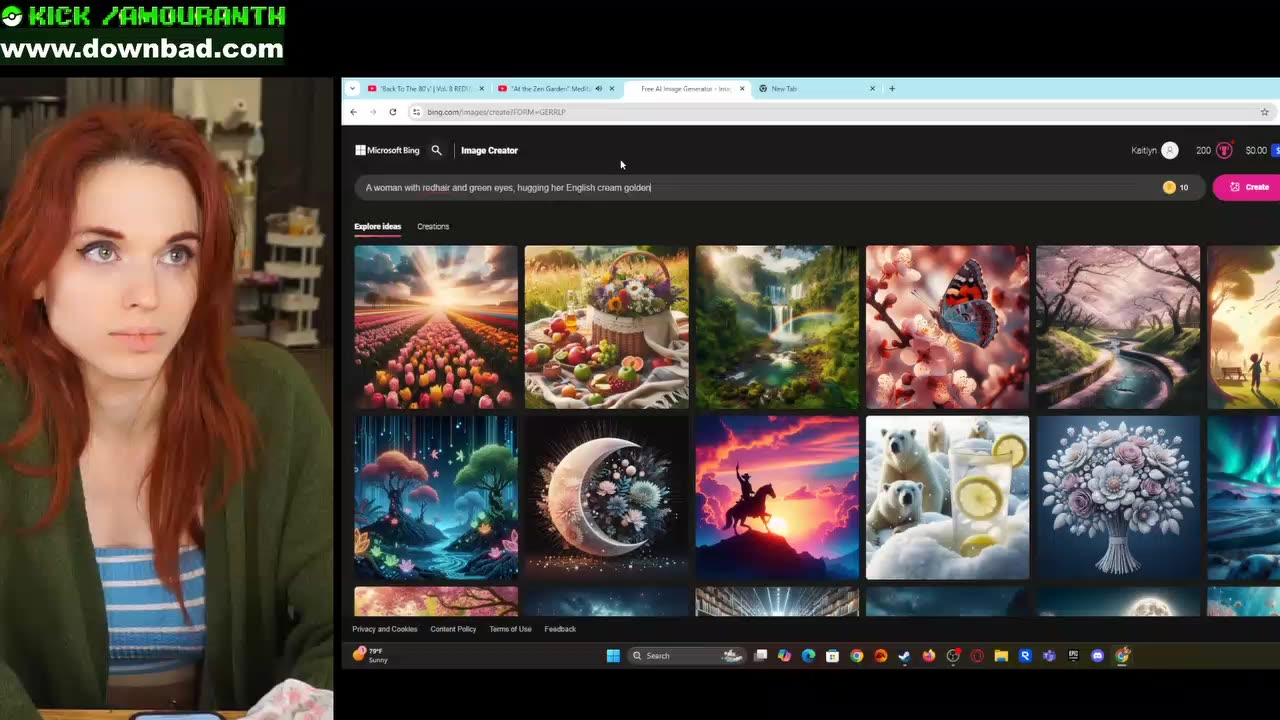Open the polar bears lemonade image

tap(948, 498)
